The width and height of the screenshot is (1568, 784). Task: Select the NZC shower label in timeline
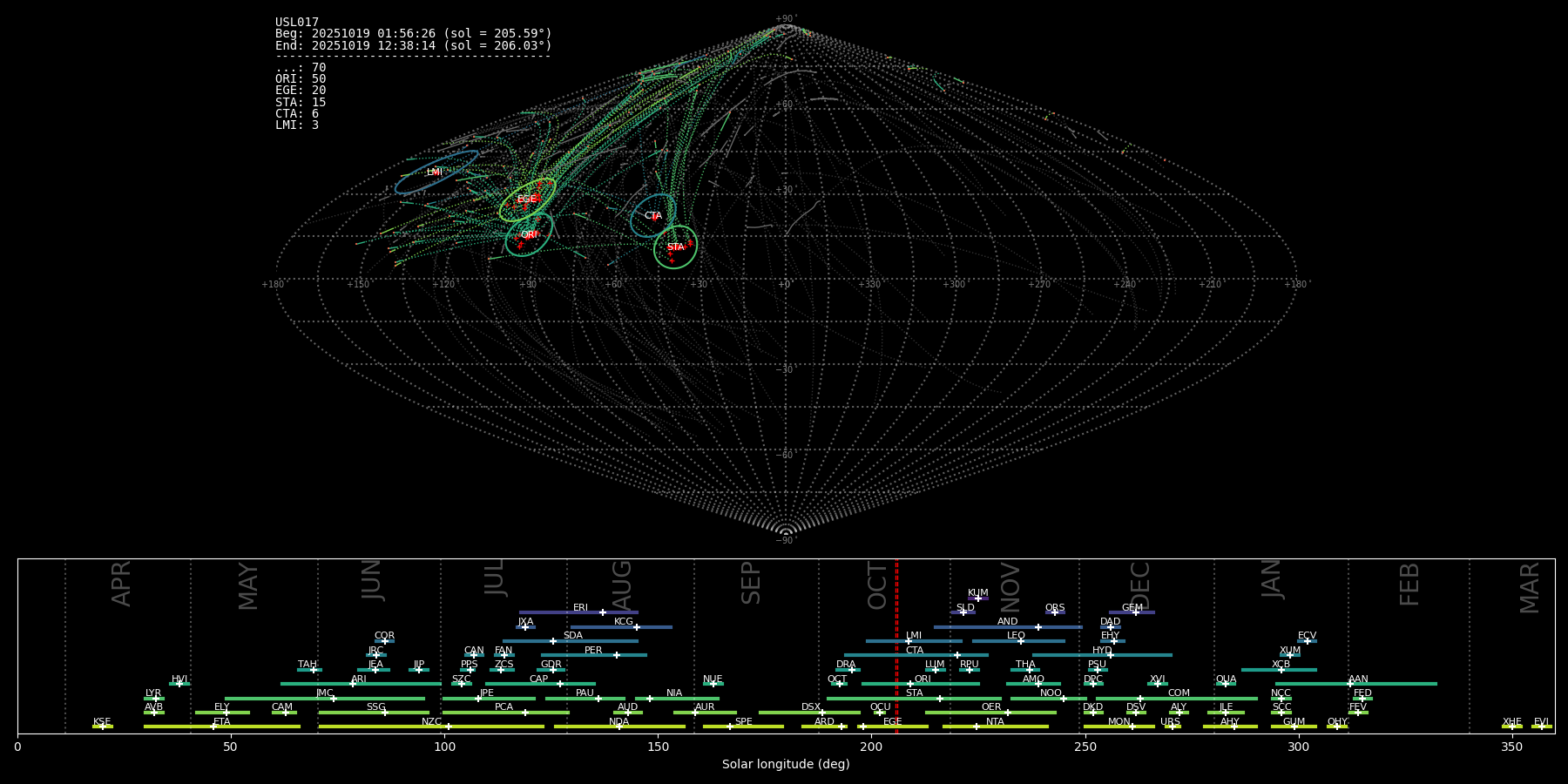(x=431, y=722)
